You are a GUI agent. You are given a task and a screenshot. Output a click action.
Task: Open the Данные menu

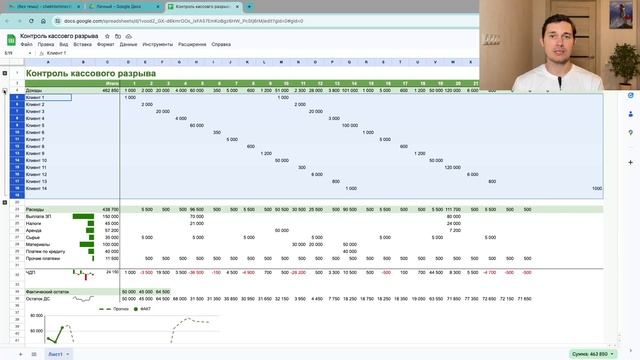[x=129, y=44]
